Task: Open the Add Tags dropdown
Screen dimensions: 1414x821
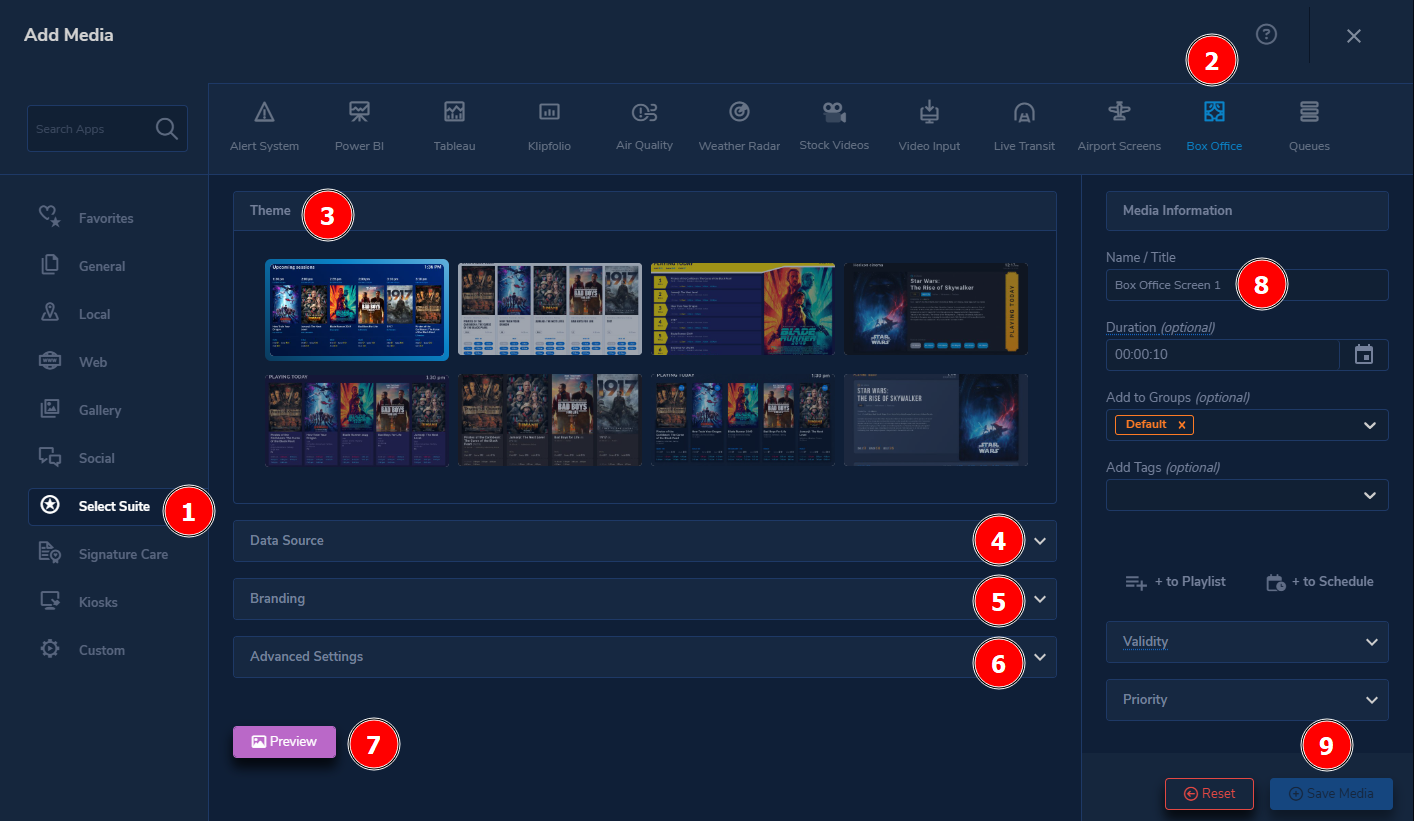Action: tap(1247, 495)
